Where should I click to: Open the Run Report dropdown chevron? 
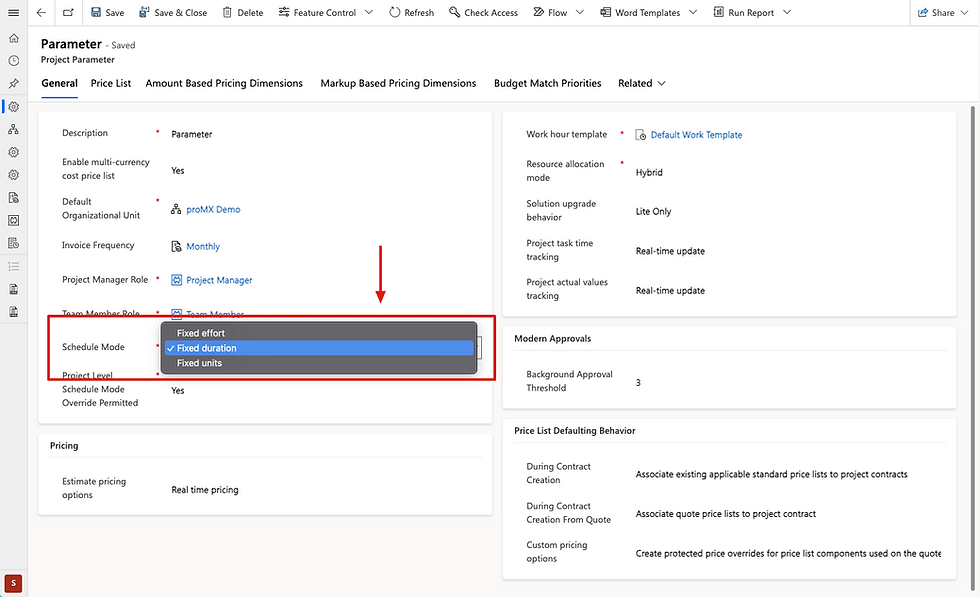coord(786,12)
